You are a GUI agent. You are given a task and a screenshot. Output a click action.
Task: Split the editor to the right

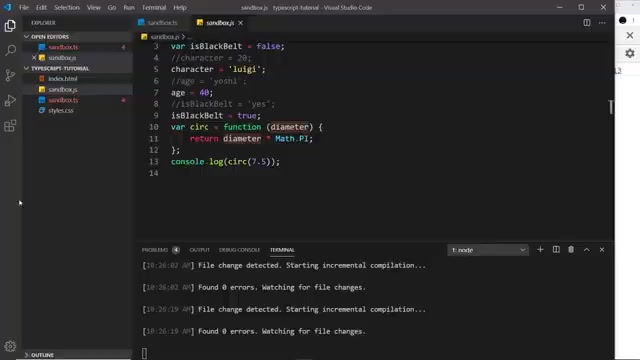pyautogui.click(x=587, y=23)
